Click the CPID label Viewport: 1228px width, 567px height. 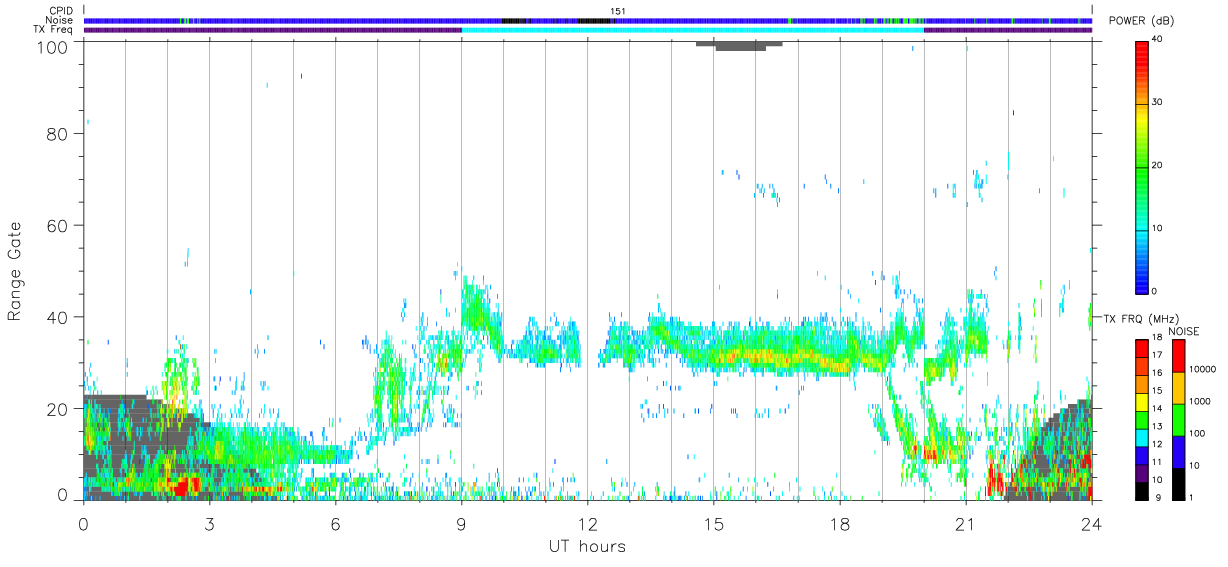point(62,11)
